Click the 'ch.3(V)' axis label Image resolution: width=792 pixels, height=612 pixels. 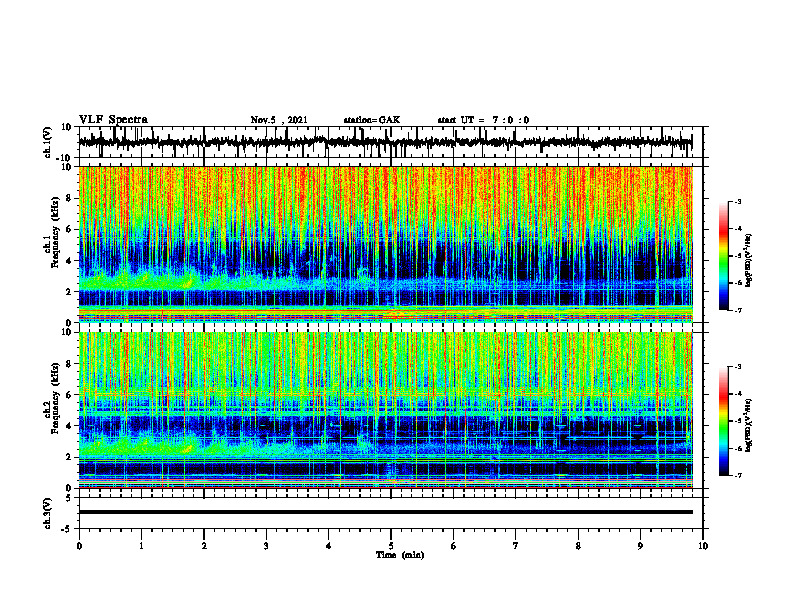tap(48, 513)
